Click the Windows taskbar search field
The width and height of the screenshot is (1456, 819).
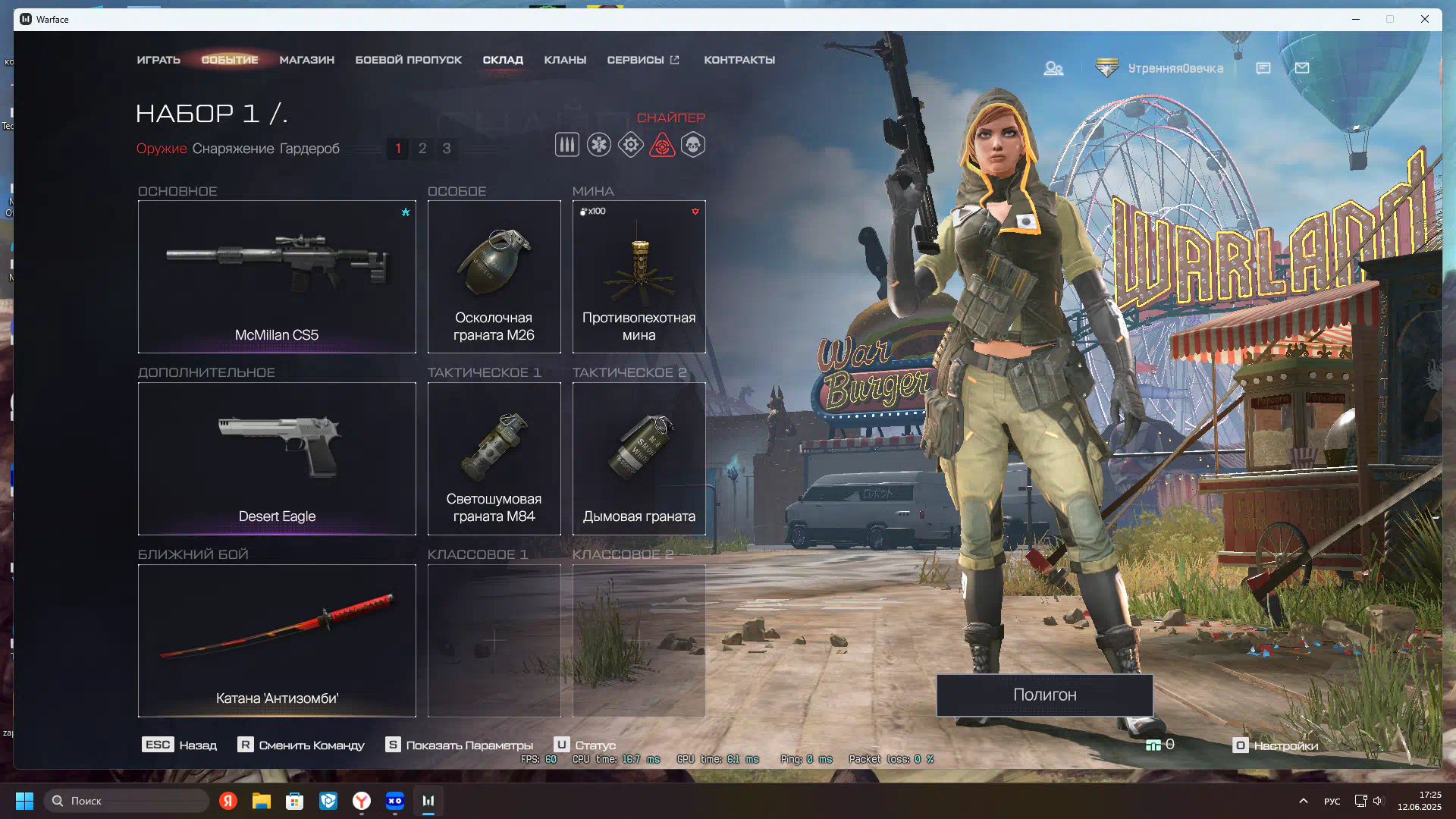pos(127,801)
